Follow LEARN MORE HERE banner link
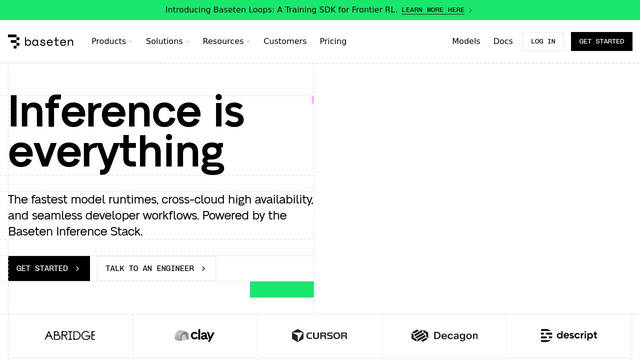This screenshot has width=640, height=360. [433, 10]
